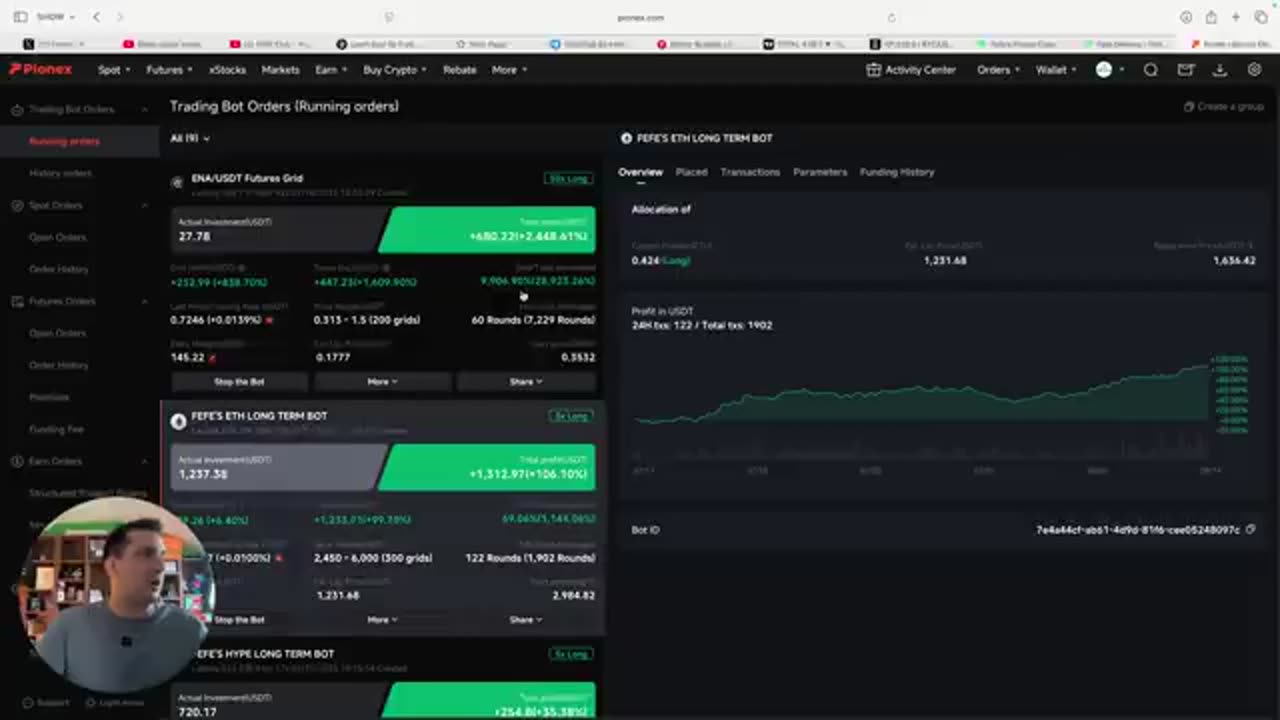Image resolution: width=1280 pixels, height=720 pixels.
Task: Click the ENA coin icon on first bot
Action: point(177,182)
